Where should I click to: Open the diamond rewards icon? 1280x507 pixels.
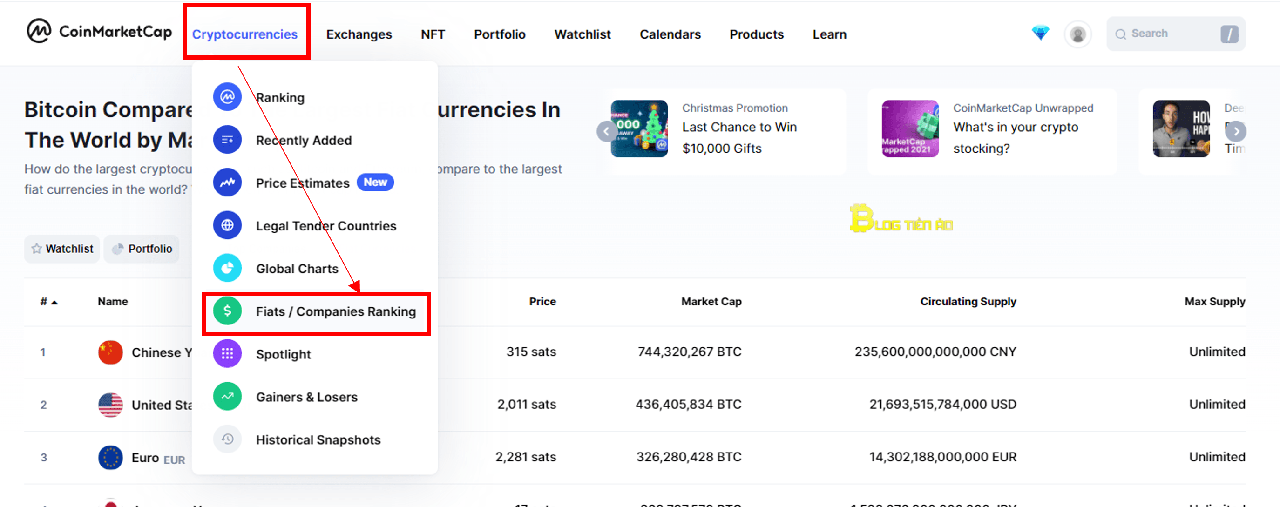[x=1041, y=33]
